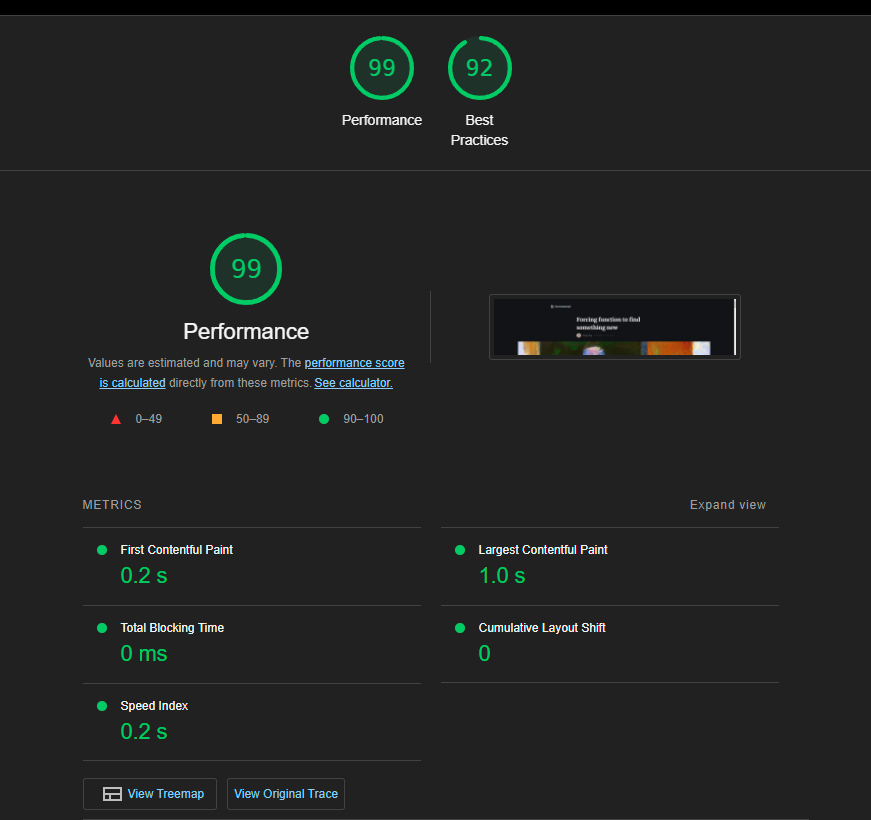The image size is (871, 820).
Task: Follow the performance score is calculated link
Action: tap(354, 362)
